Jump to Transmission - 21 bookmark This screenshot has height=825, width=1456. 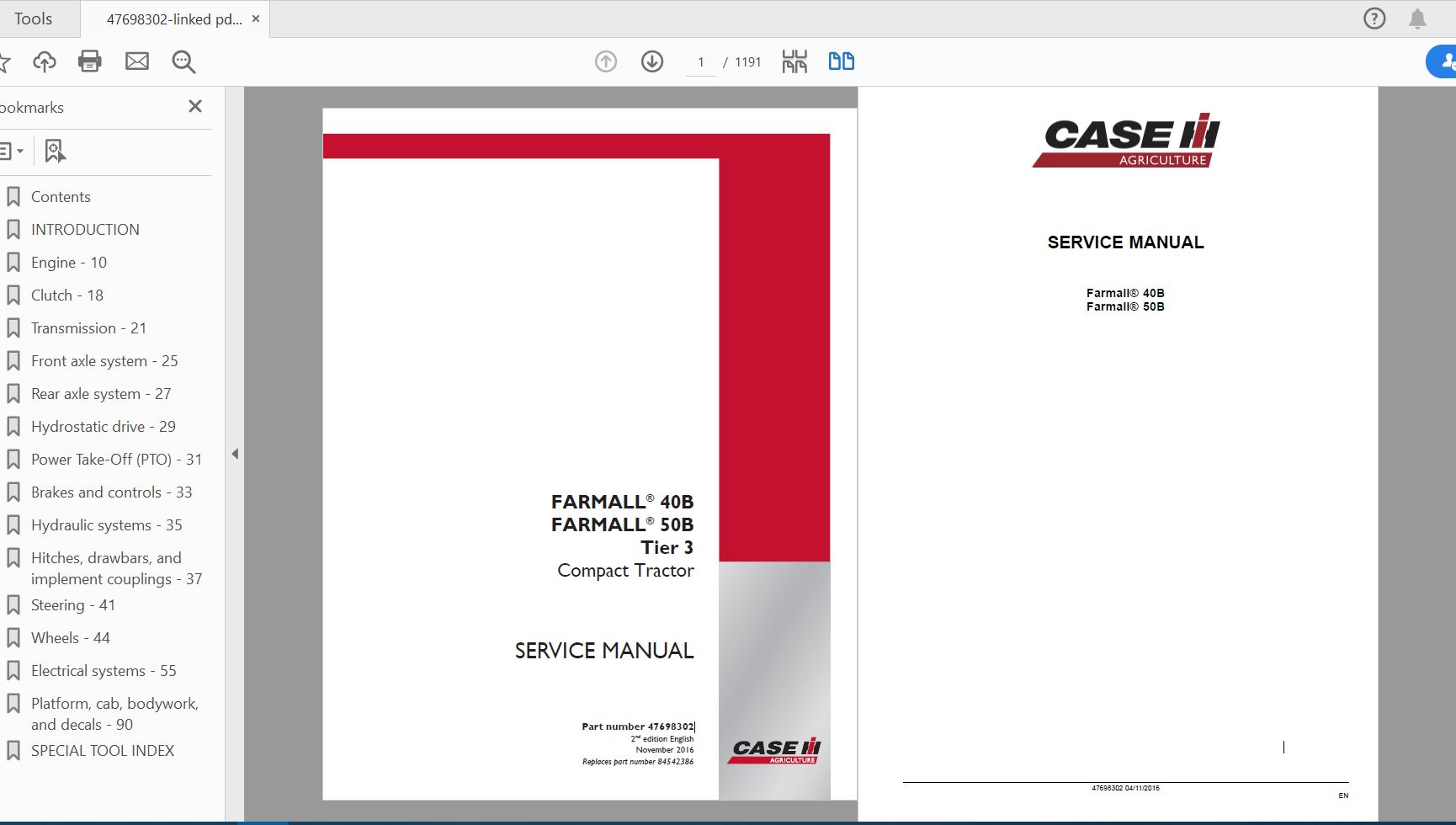pos(88,327)
